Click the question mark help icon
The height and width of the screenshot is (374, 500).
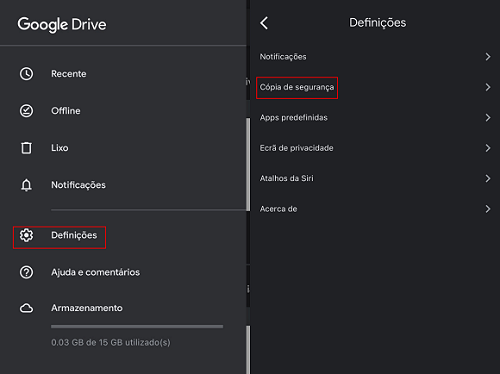pyautogui.click(x=26, y=272)
